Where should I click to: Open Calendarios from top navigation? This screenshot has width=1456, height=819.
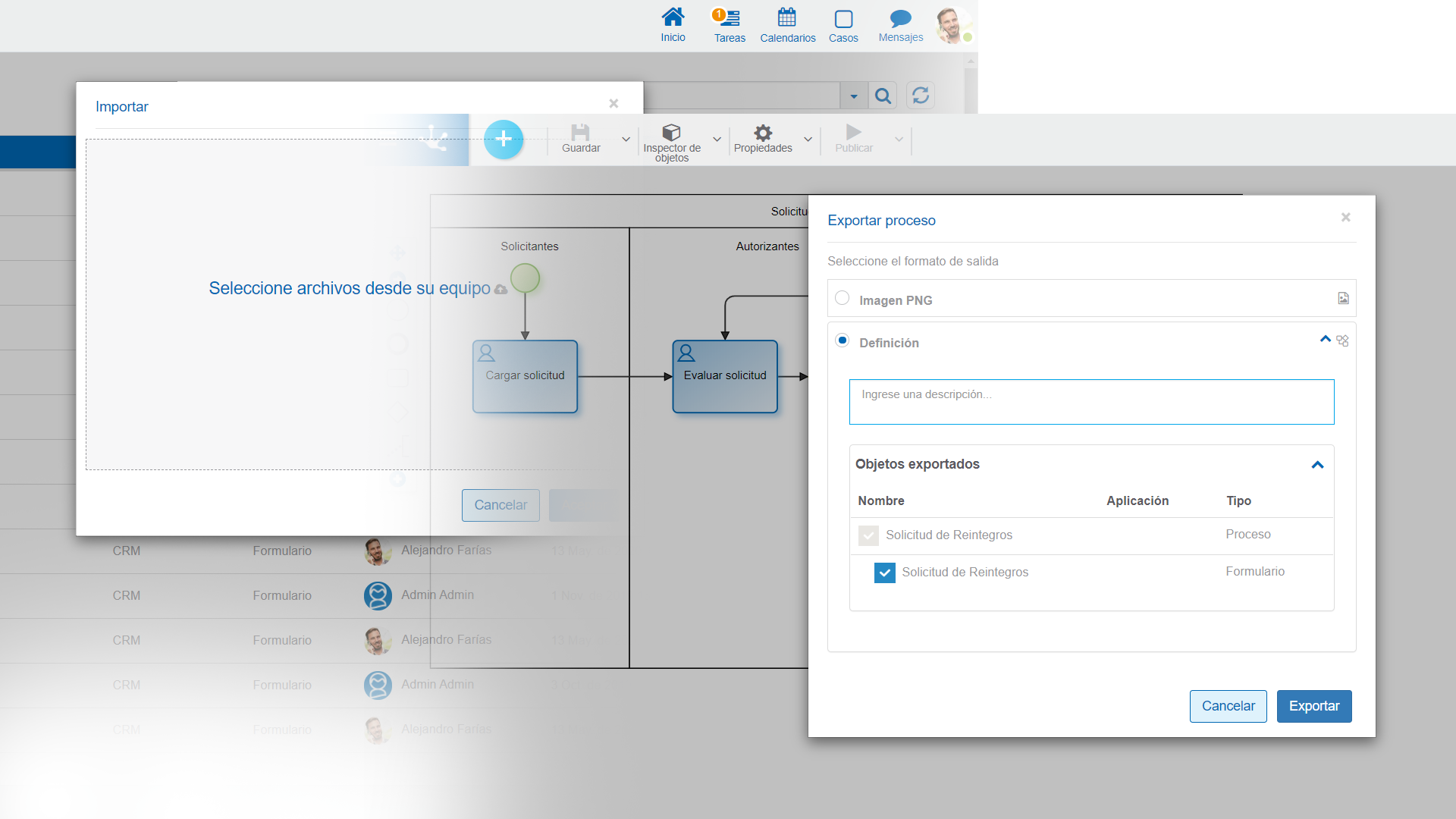click(x=788, y=25)
